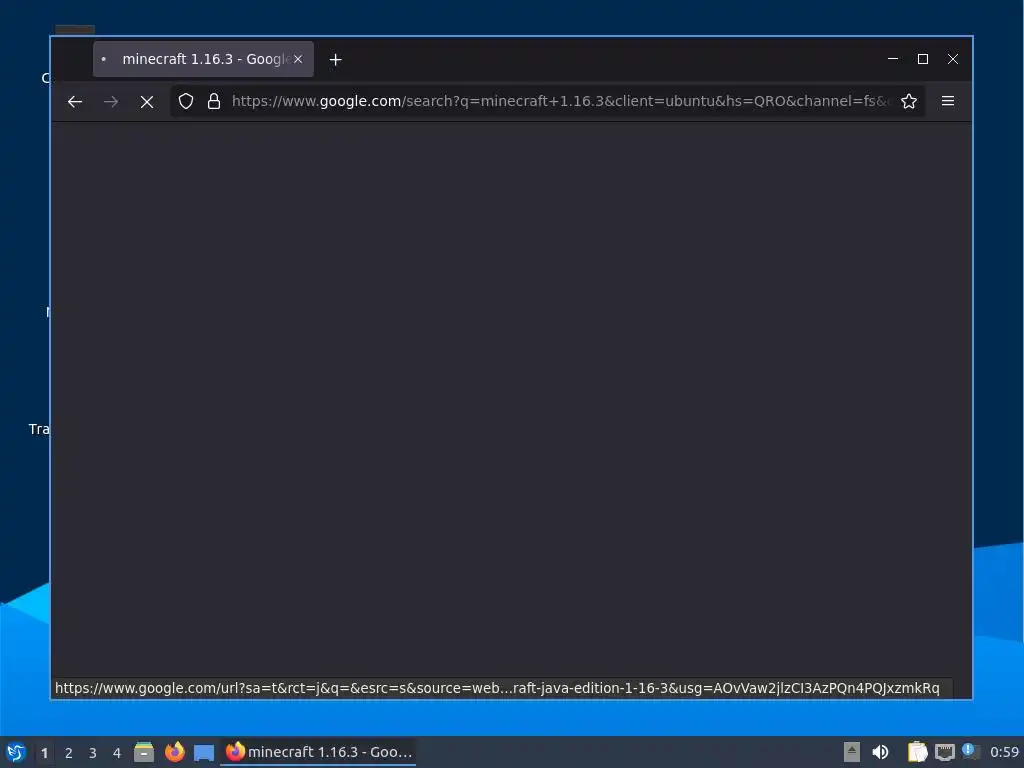This screenshot has width=1024, height=768.
Task: Show desktop using the taskbar blue icon
Action: point(204,752)
